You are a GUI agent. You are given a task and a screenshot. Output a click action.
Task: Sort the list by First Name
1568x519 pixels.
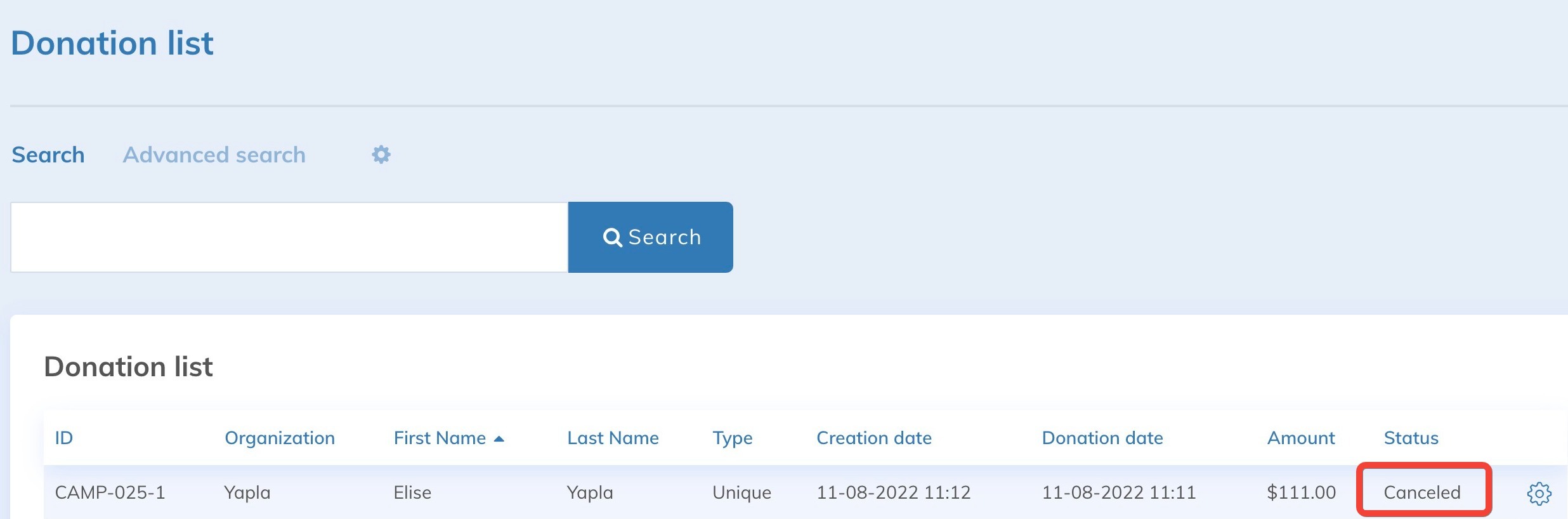pos(440,438)
